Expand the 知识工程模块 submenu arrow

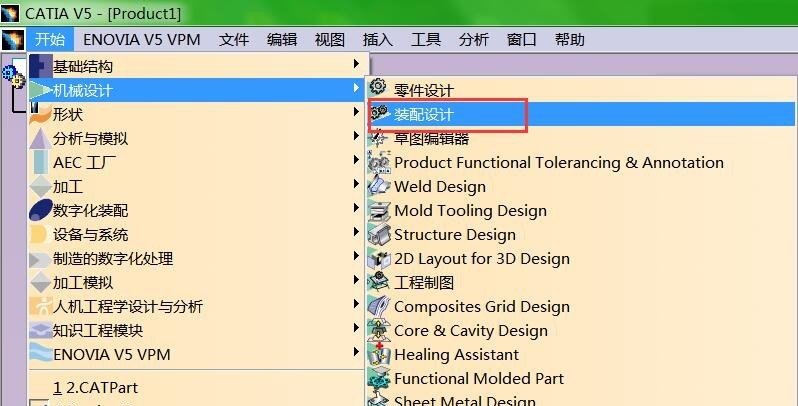(x=356, y=328)
